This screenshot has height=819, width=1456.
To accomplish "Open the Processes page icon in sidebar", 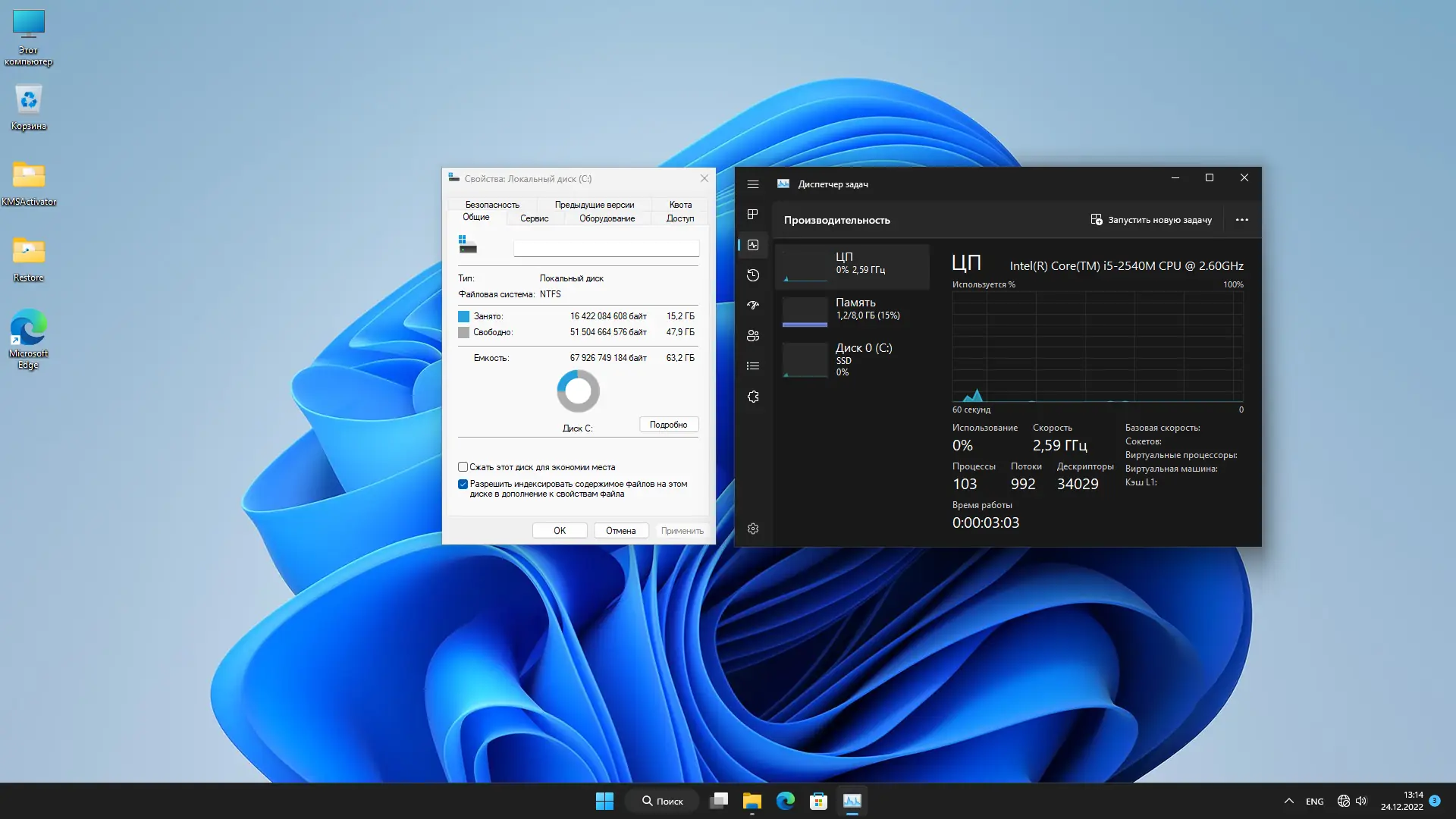I will tap(752, 215).
